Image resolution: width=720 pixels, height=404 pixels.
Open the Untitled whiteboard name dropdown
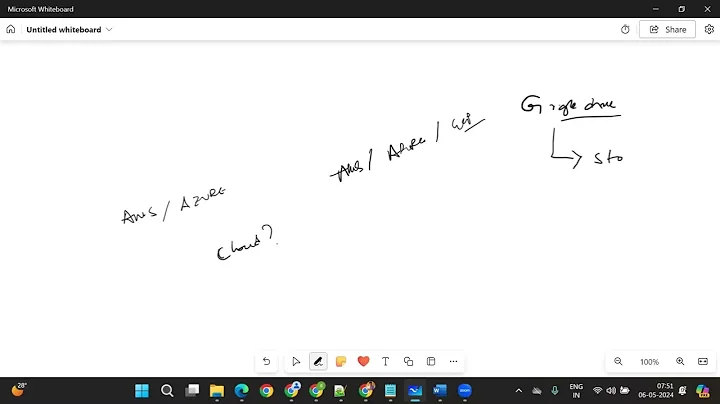click(x=69, y=29)
